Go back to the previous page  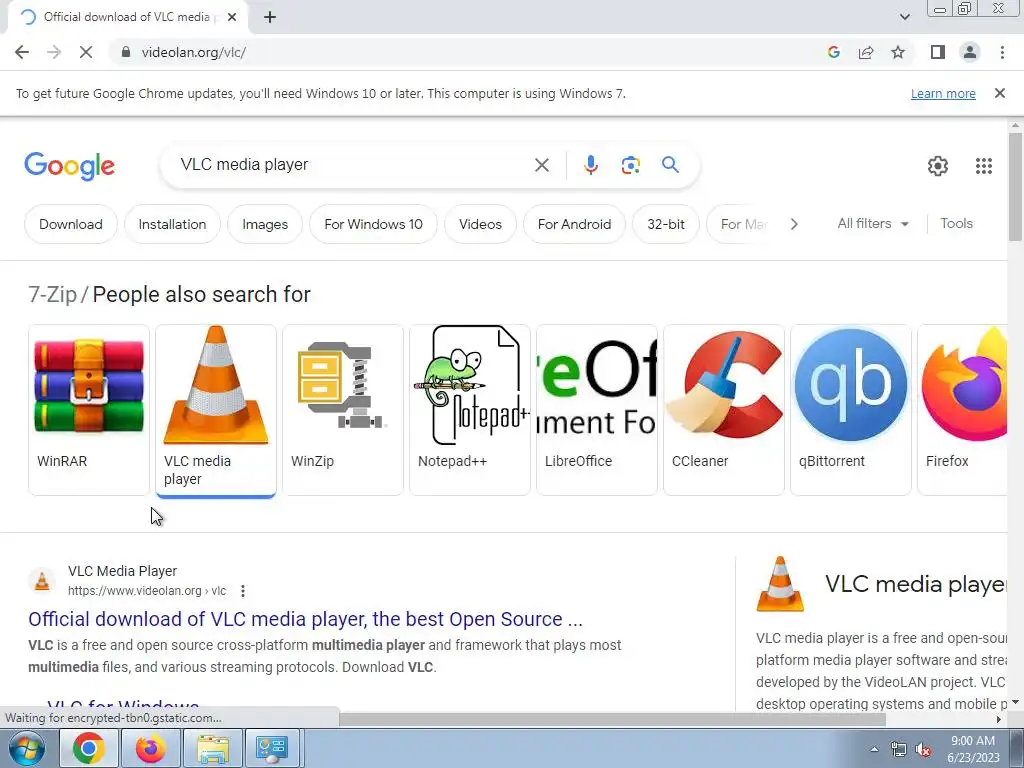(x=22, y=52)
